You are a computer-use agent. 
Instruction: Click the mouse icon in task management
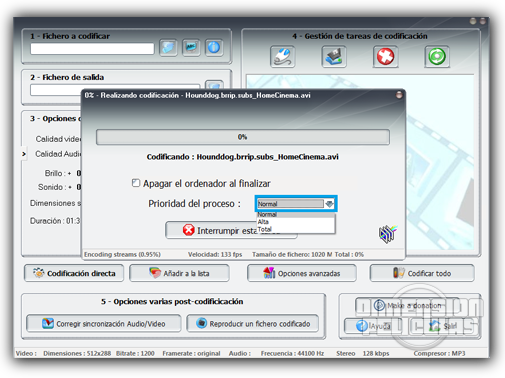point(283,56)
